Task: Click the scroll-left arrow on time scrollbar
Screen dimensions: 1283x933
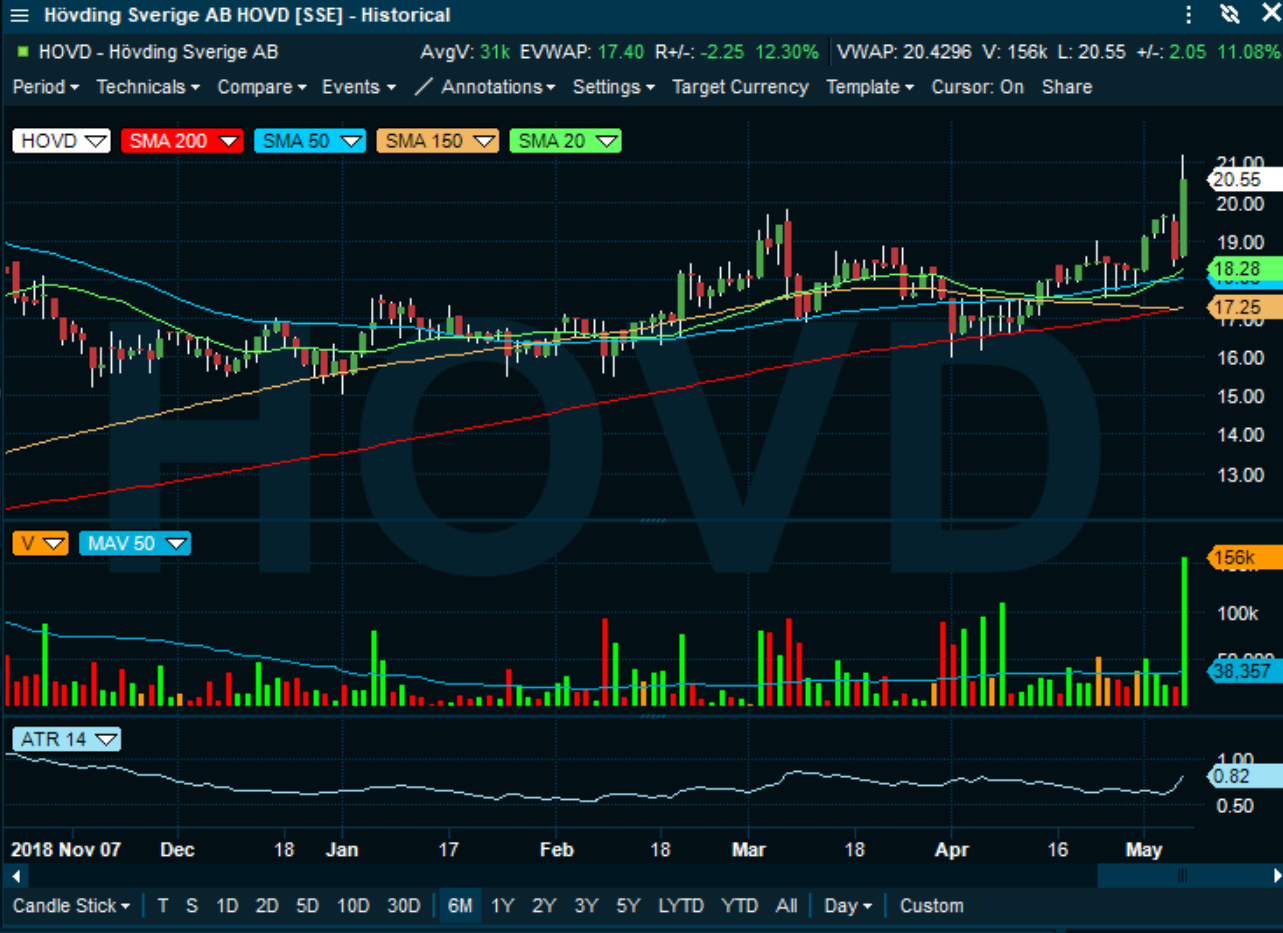Action: click(x=14, y=876)
